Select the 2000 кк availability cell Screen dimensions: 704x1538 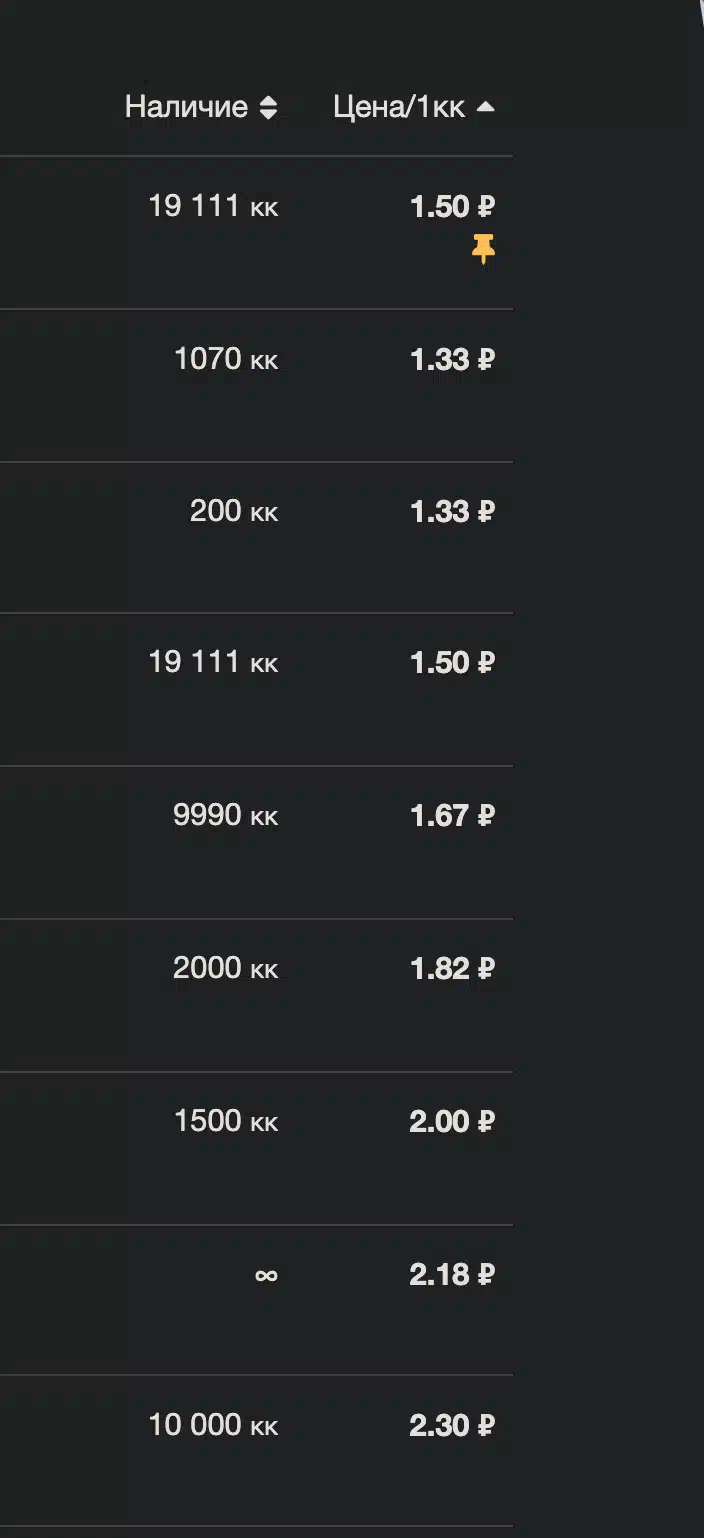click(226, 968)
